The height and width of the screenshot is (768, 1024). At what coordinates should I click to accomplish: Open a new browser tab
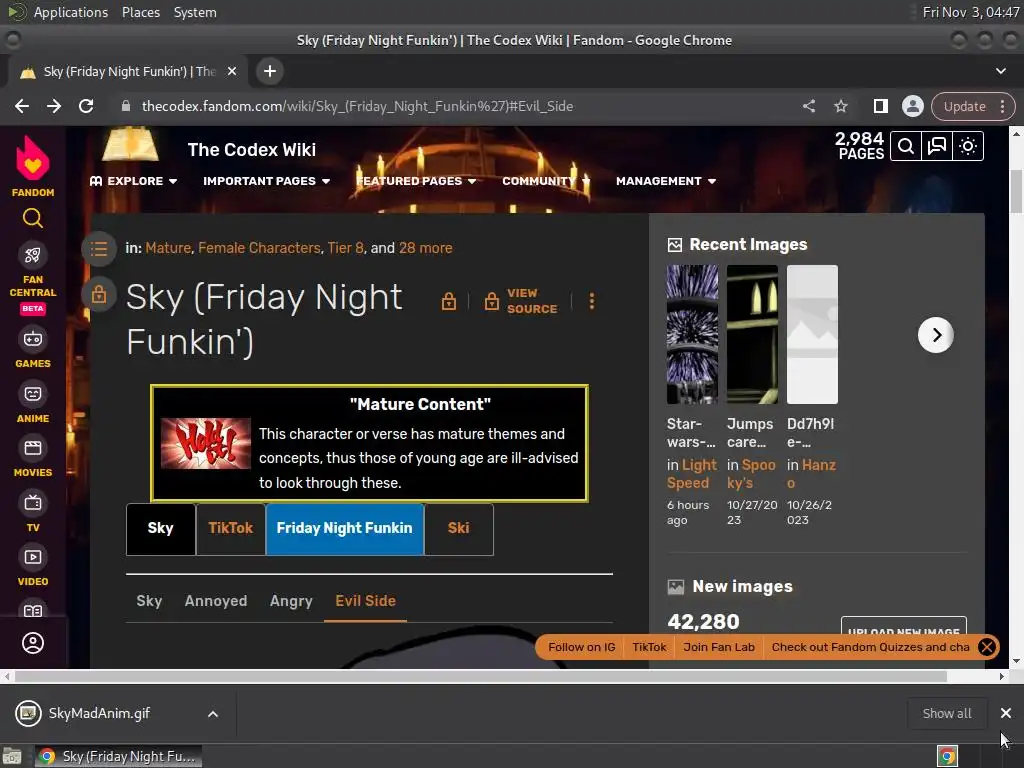270,71
